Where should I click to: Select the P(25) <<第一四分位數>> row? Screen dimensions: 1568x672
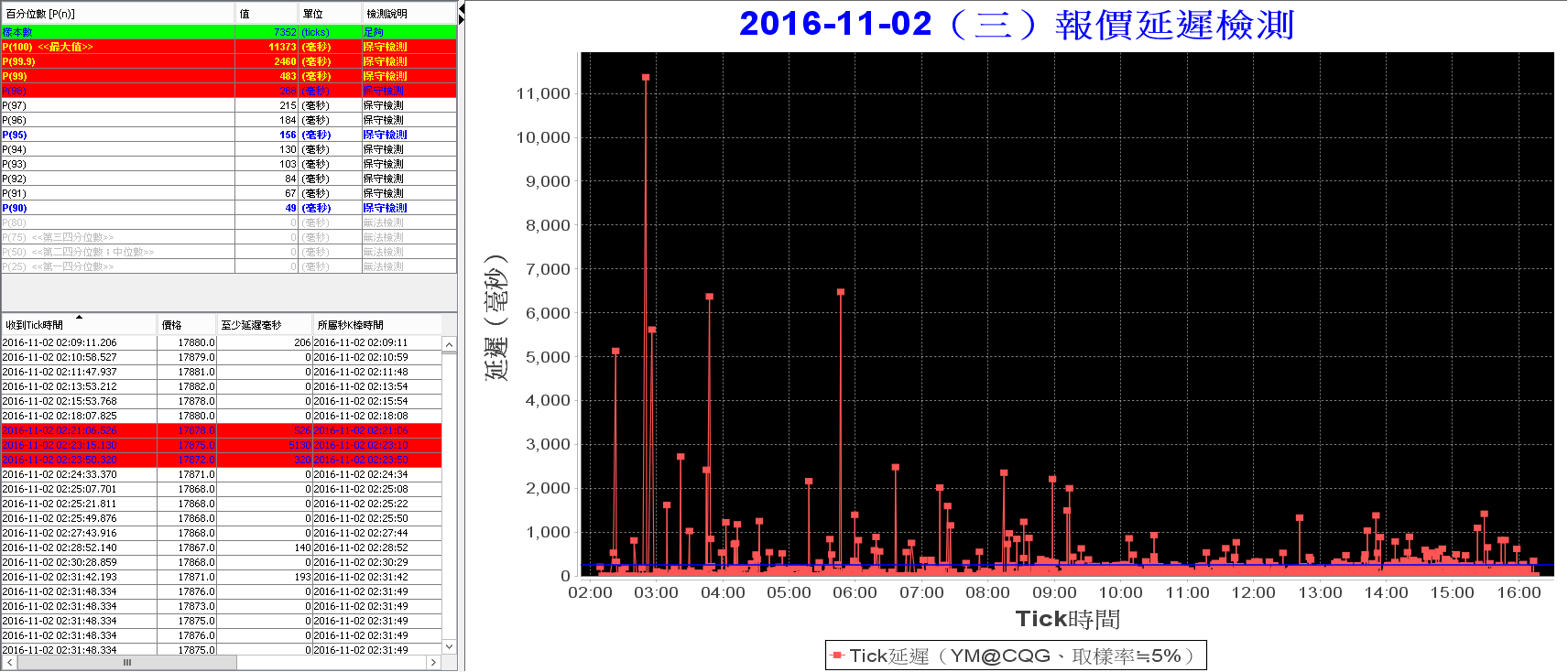(x=229, y=266)
